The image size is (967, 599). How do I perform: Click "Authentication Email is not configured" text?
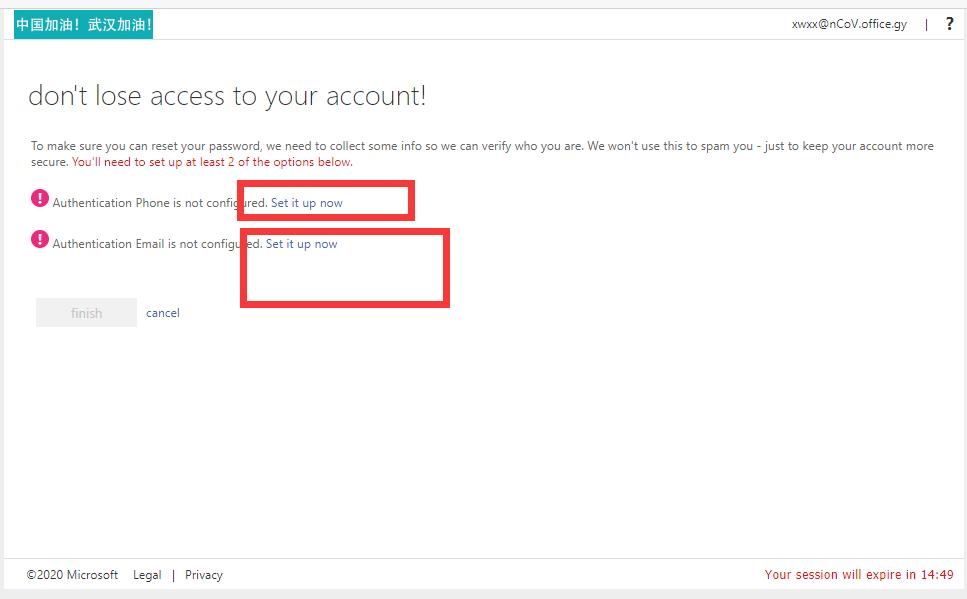(x=150, y=244)
